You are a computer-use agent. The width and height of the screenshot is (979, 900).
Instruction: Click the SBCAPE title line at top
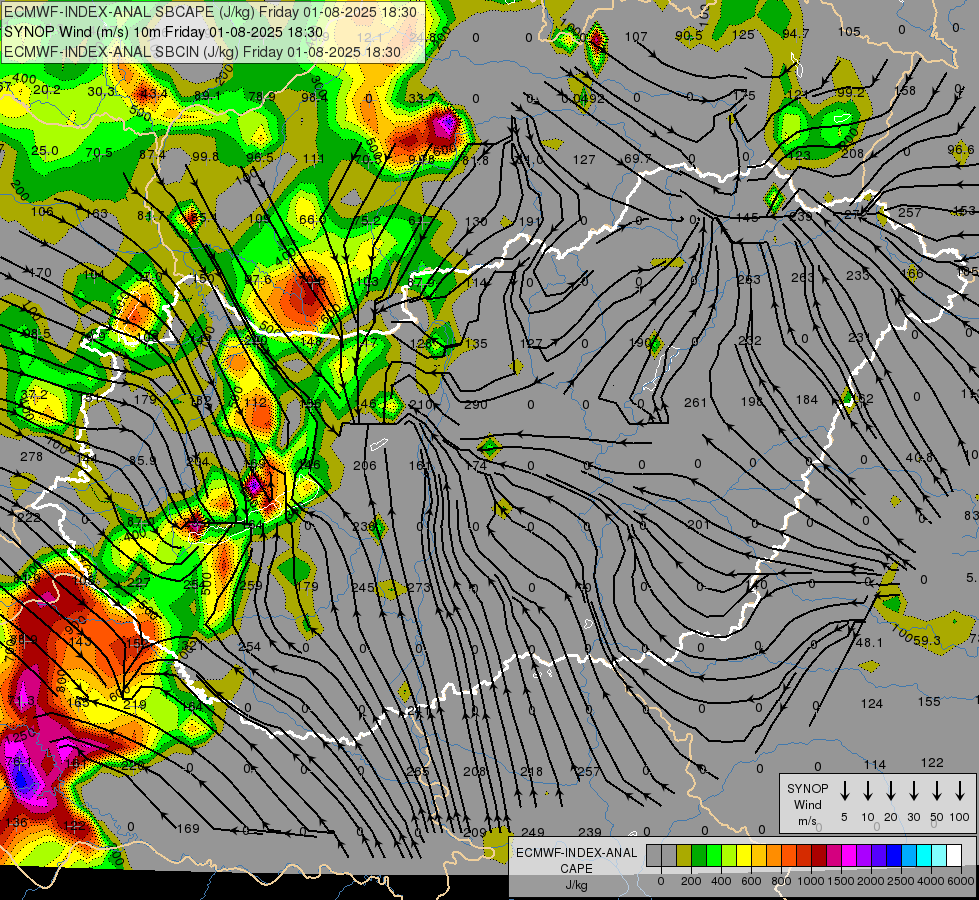click(210, 12)
